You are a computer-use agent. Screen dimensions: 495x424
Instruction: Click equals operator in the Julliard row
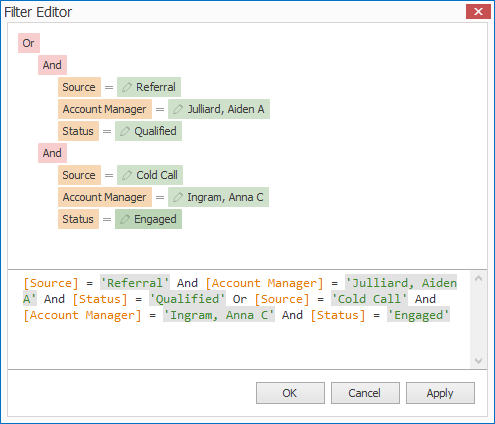(x=160, y=109)
